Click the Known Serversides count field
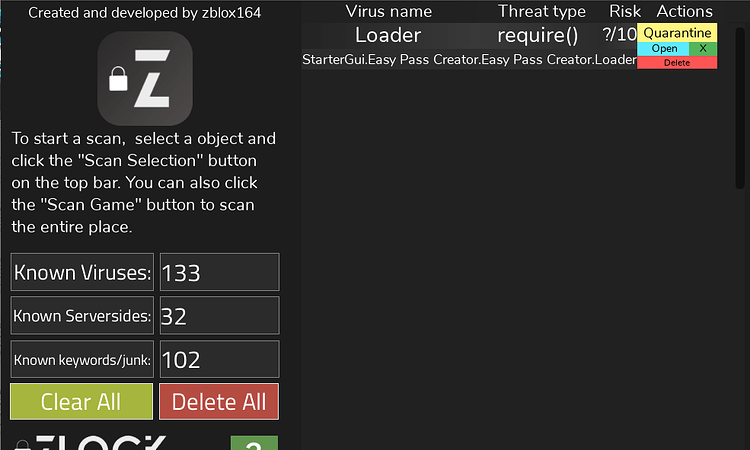750x450 pixels. 219,316
